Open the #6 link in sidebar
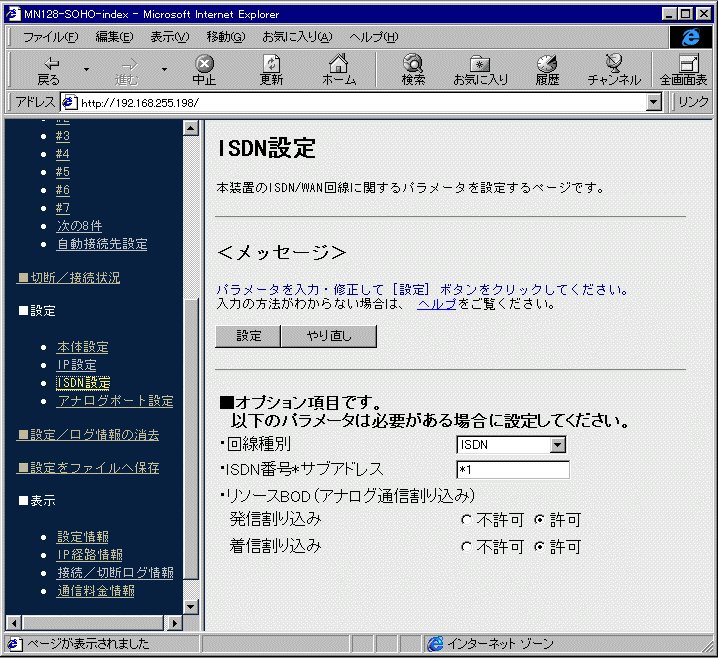The width and height of the screenshot is (718, 658). click(x=63, y=190)
